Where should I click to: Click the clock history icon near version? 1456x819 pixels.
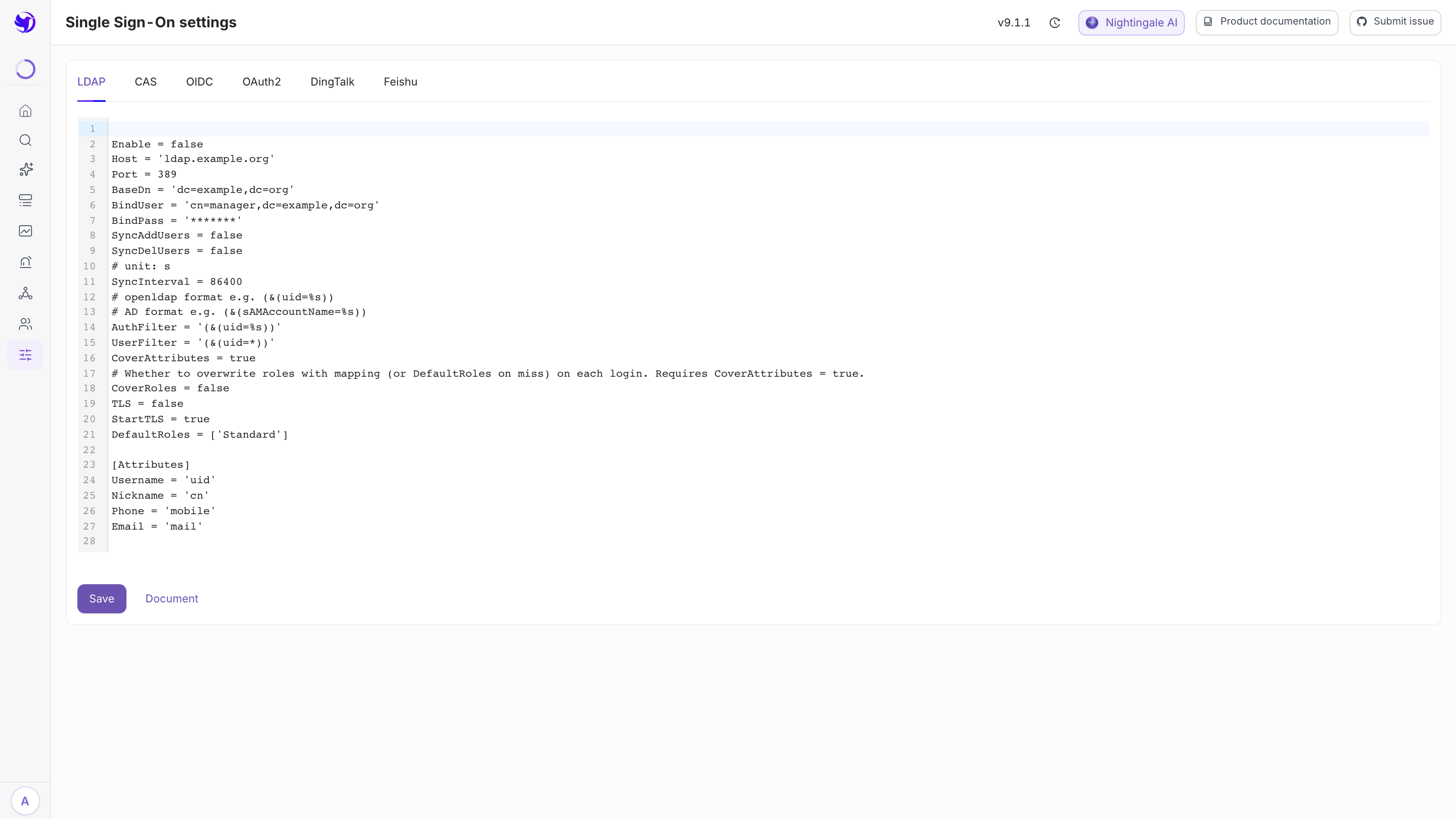(1055, 23)
